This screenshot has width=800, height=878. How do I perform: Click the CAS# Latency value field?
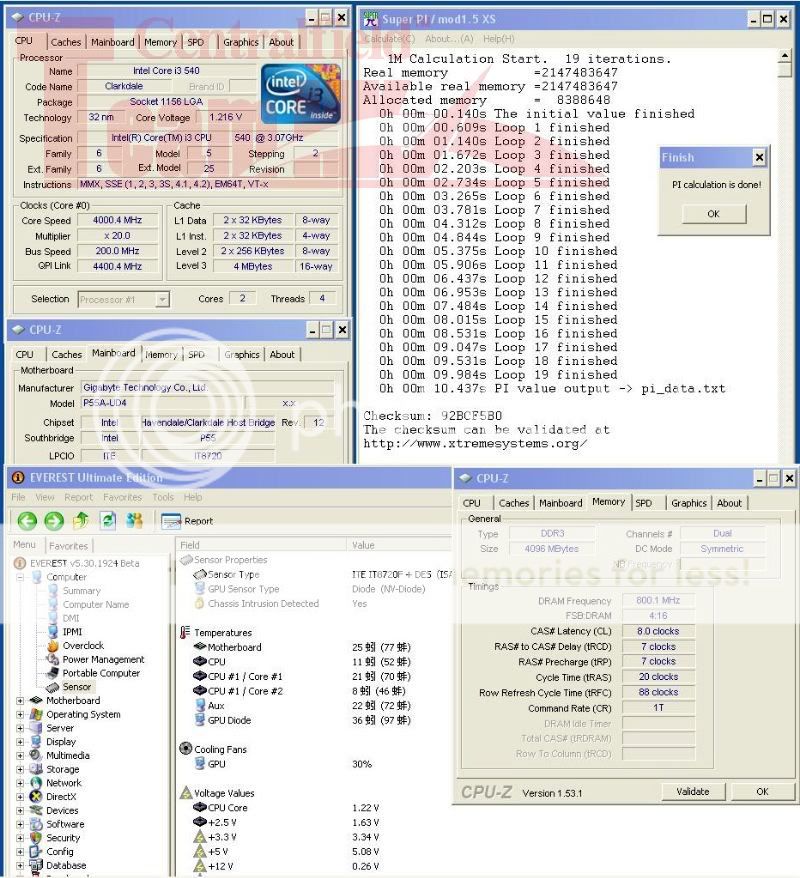click(x=658, y=631)
